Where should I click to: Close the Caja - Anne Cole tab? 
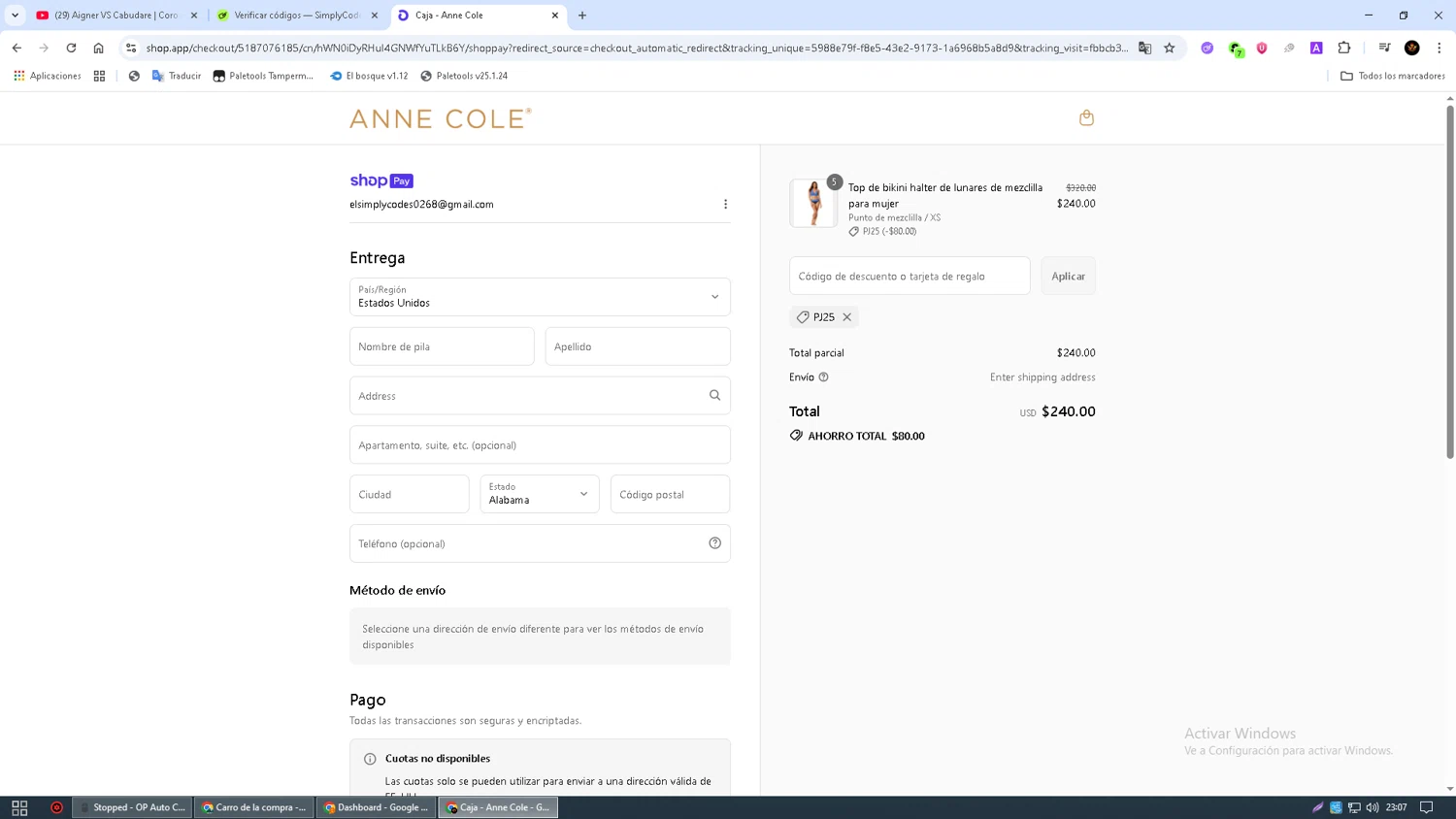point(555,16)
